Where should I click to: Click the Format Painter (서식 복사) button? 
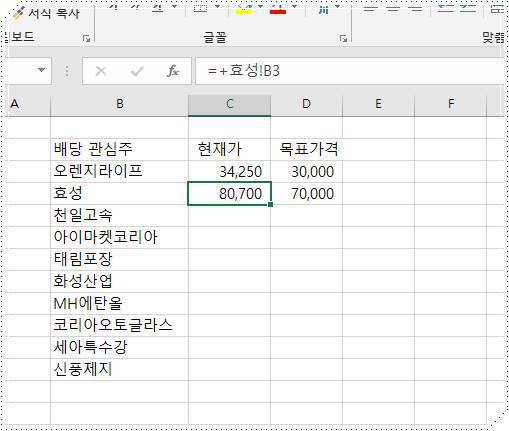click(45, 14)
